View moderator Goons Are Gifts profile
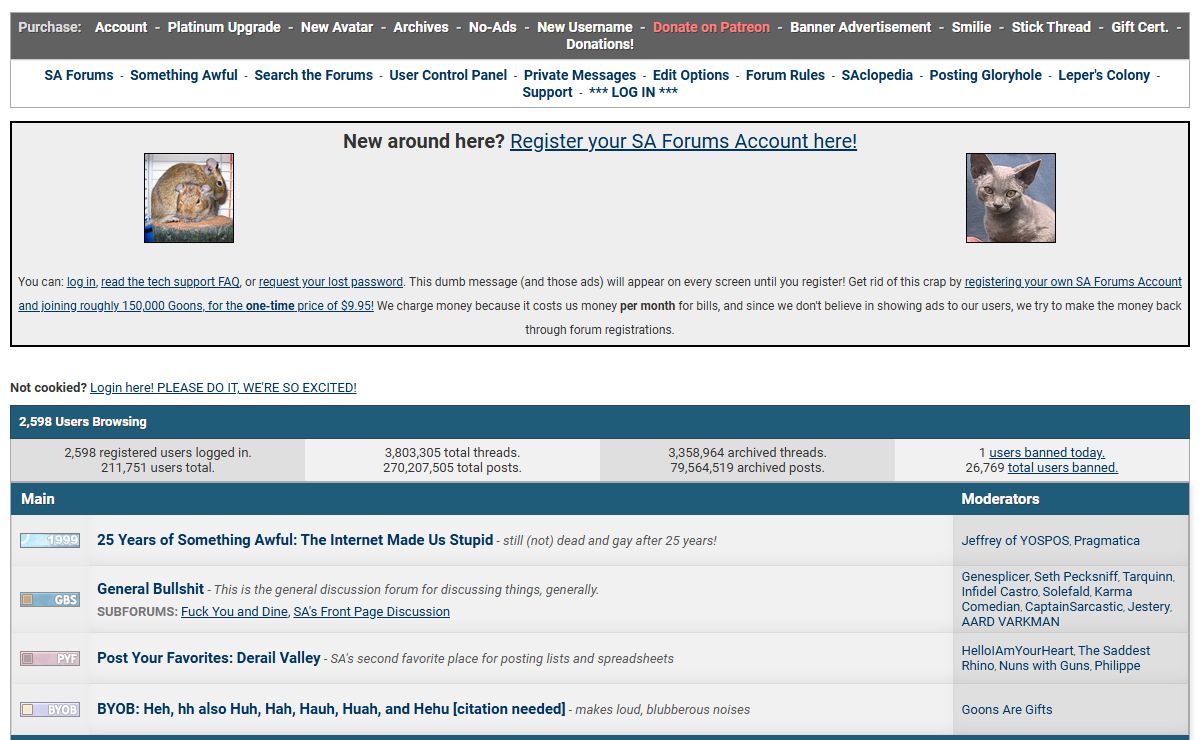Viewport: 1200px width, 740px height. [x=1007, y=710]
